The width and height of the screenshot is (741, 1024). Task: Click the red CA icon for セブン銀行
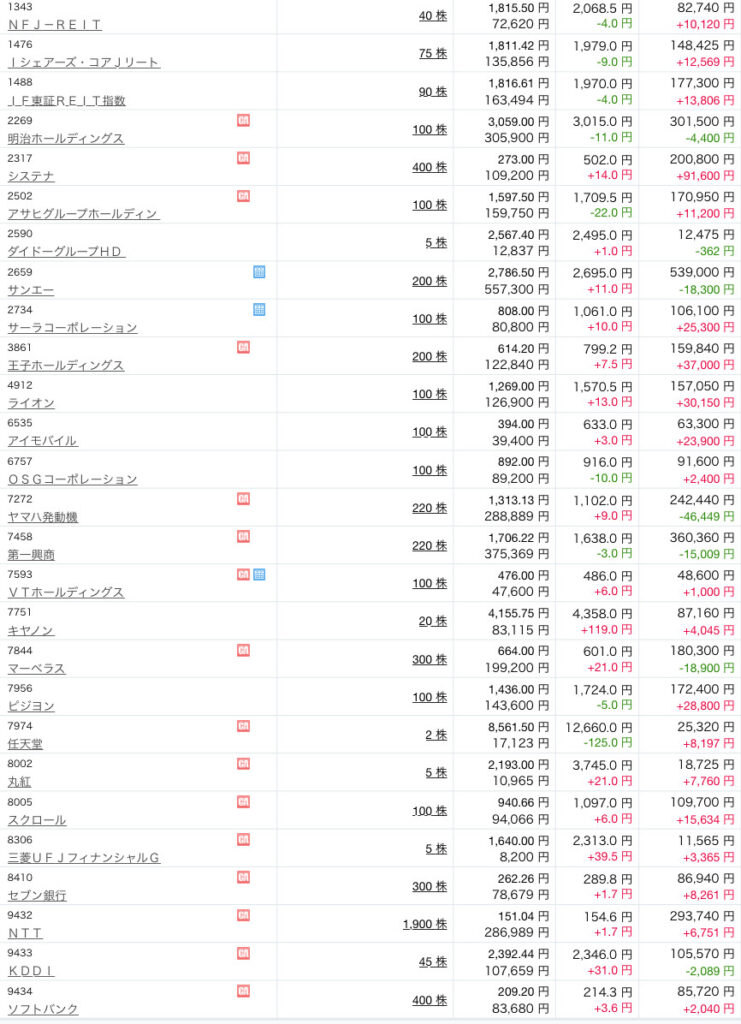pos(243,877)
